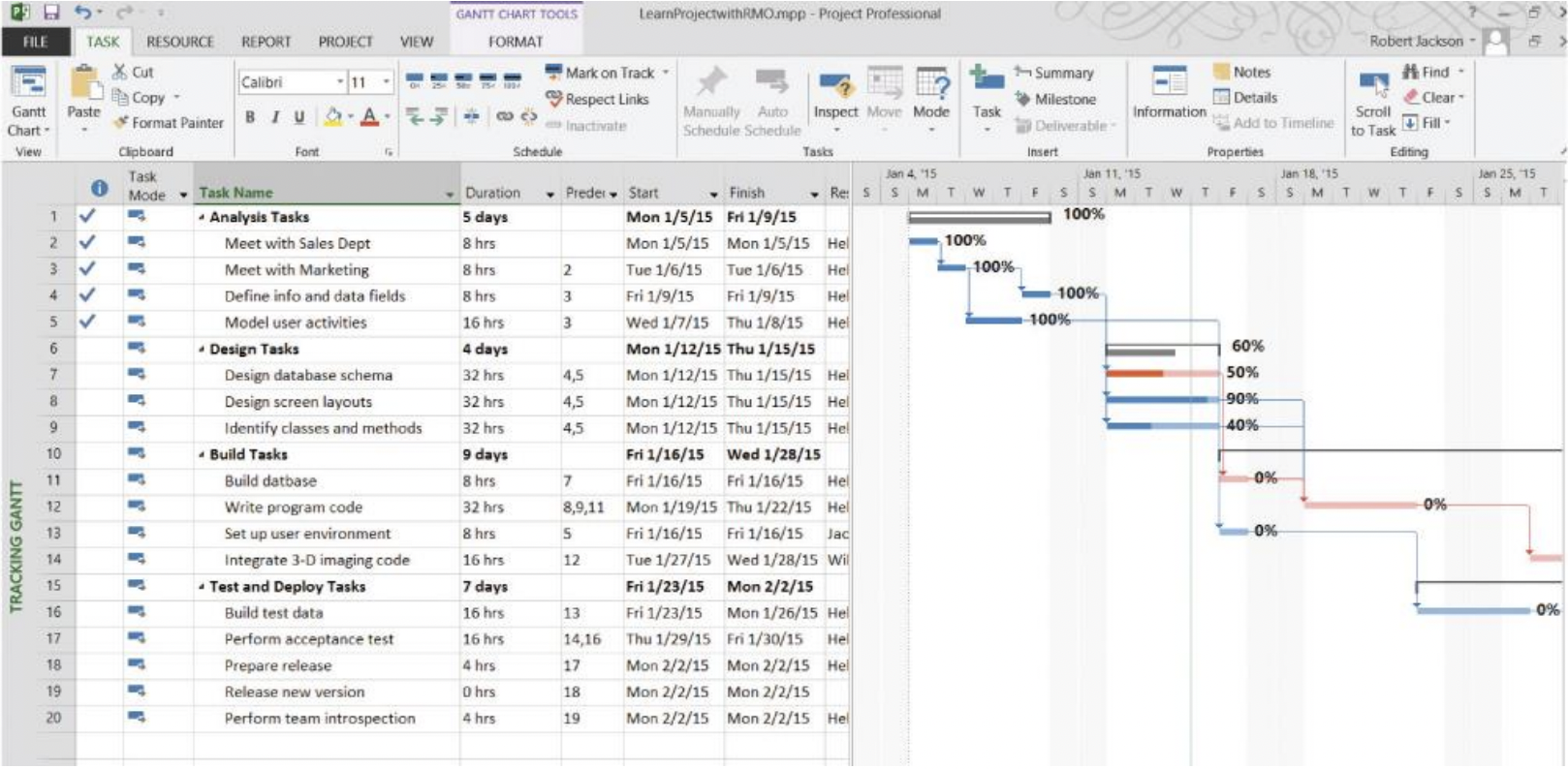Toggle Underline formatting

coord(299,117)
